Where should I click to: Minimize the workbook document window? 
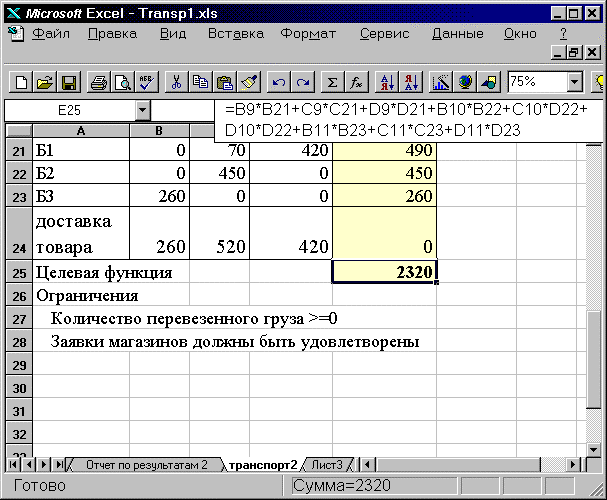[x=558, y=52]
